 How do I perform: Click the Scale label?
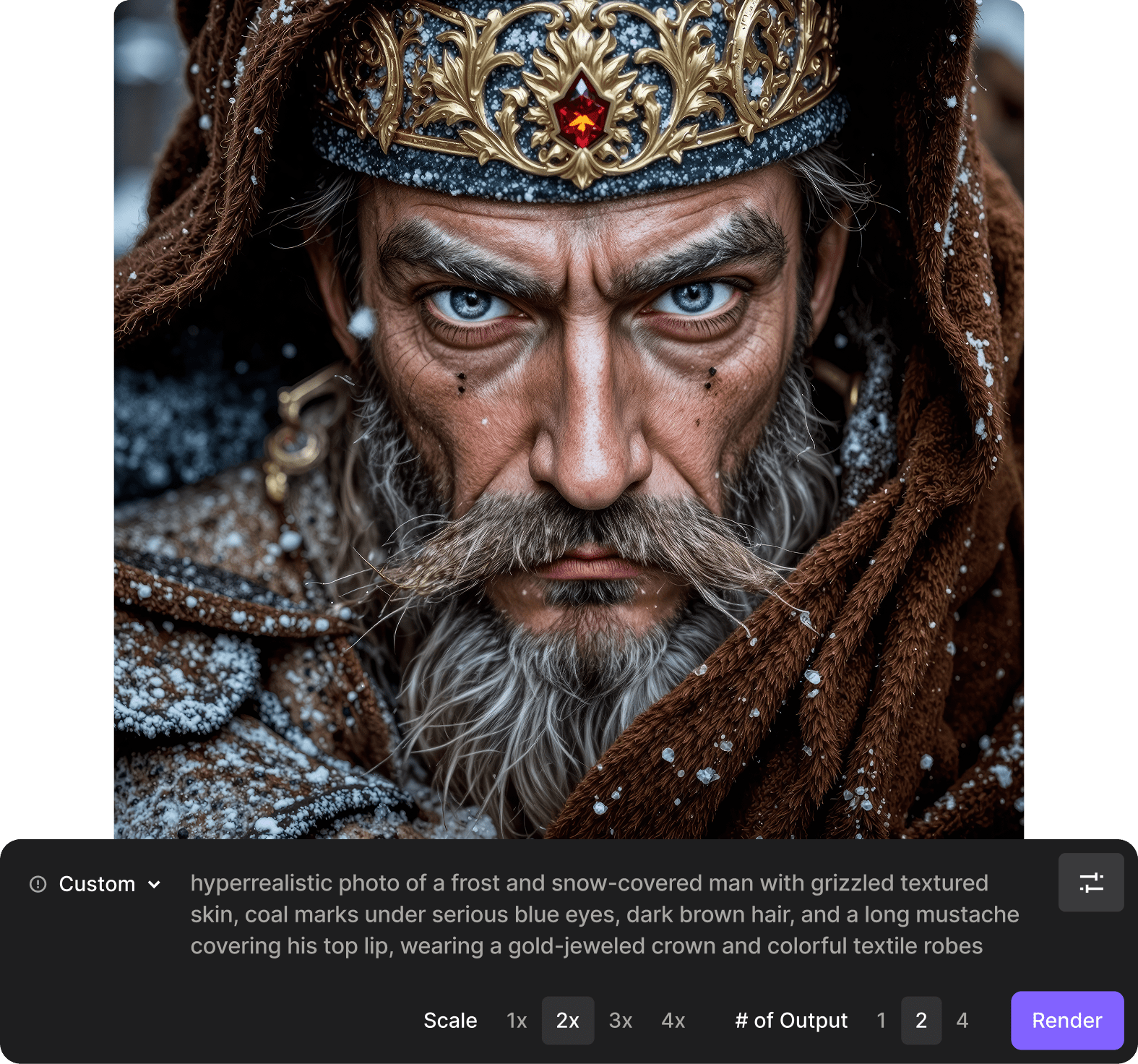point(449,1020)
